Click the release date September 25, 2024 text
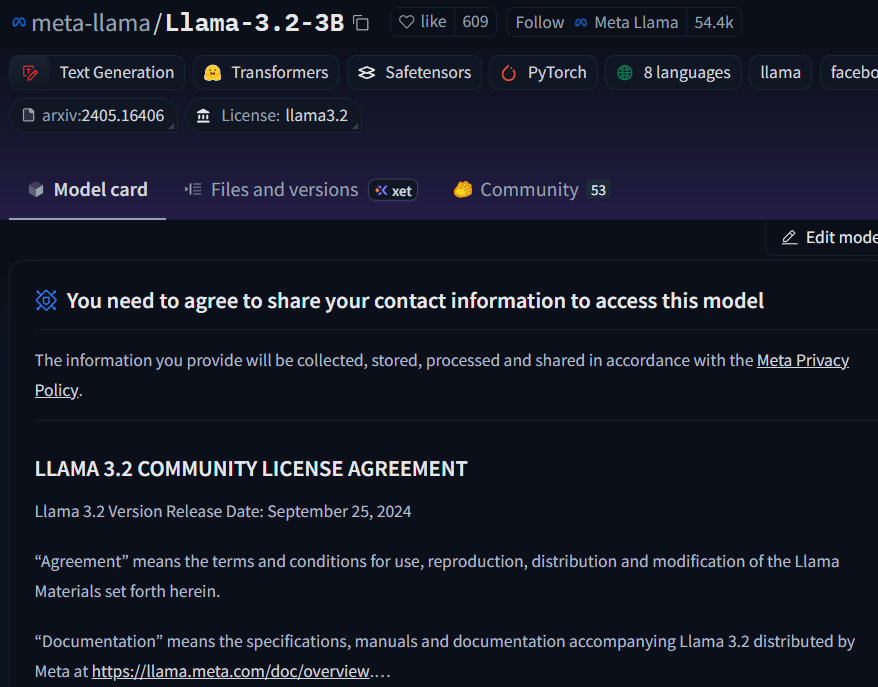Viewport: 878px width, 687px height. (x=339, y=511)
